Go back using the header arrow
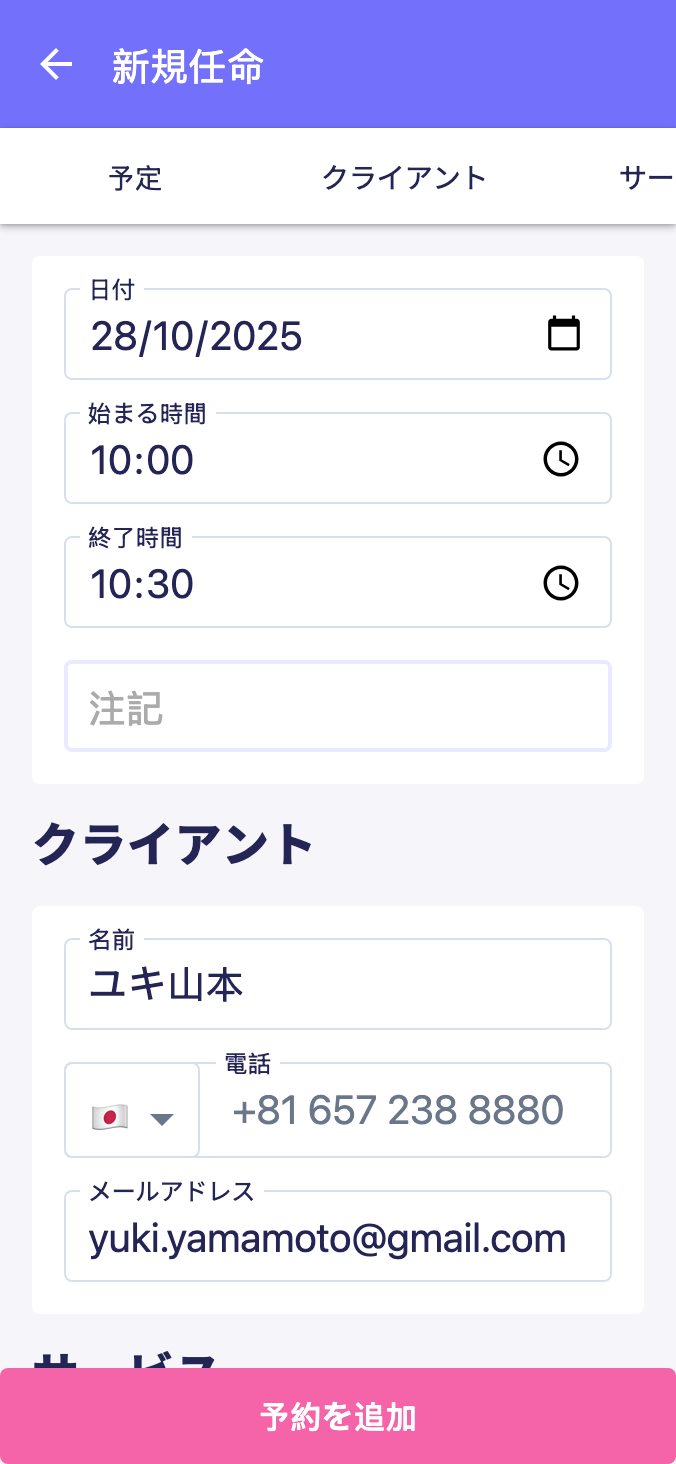This screenshot has height=1464, width=676. pos(56,65)
